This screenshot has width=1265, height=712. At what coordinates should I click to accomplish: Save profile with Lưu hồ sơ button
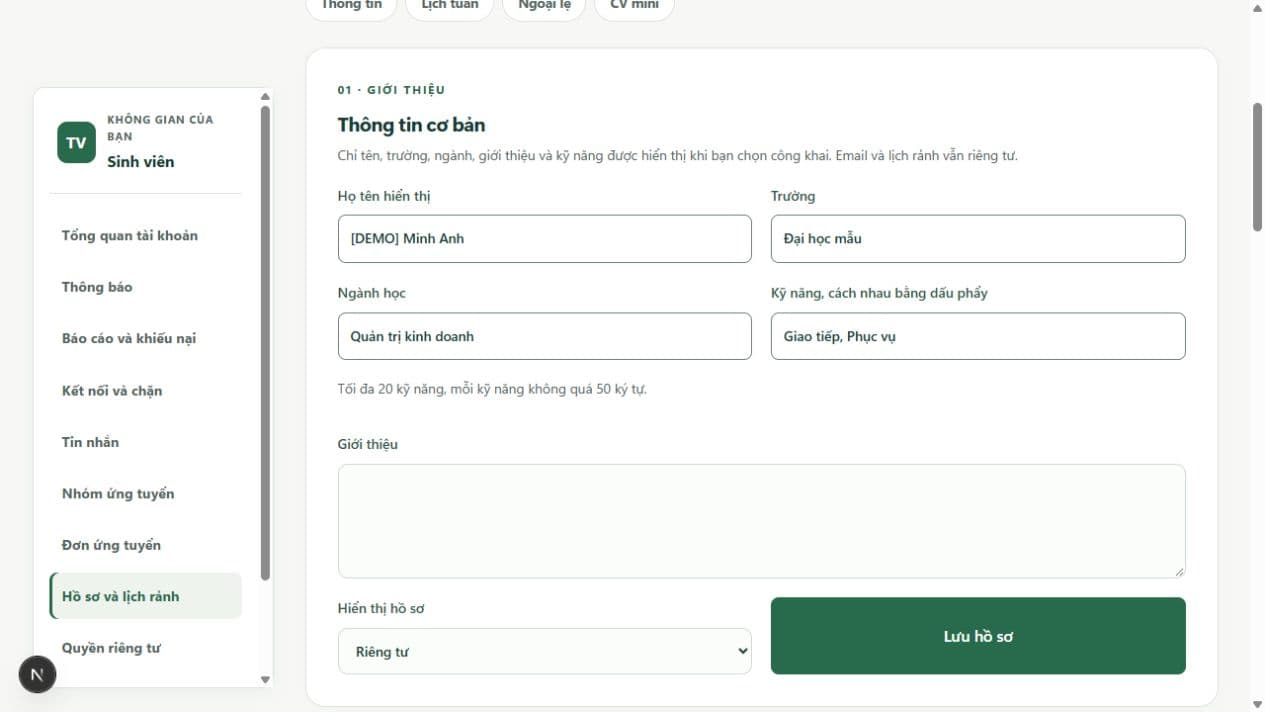[978, 636]
